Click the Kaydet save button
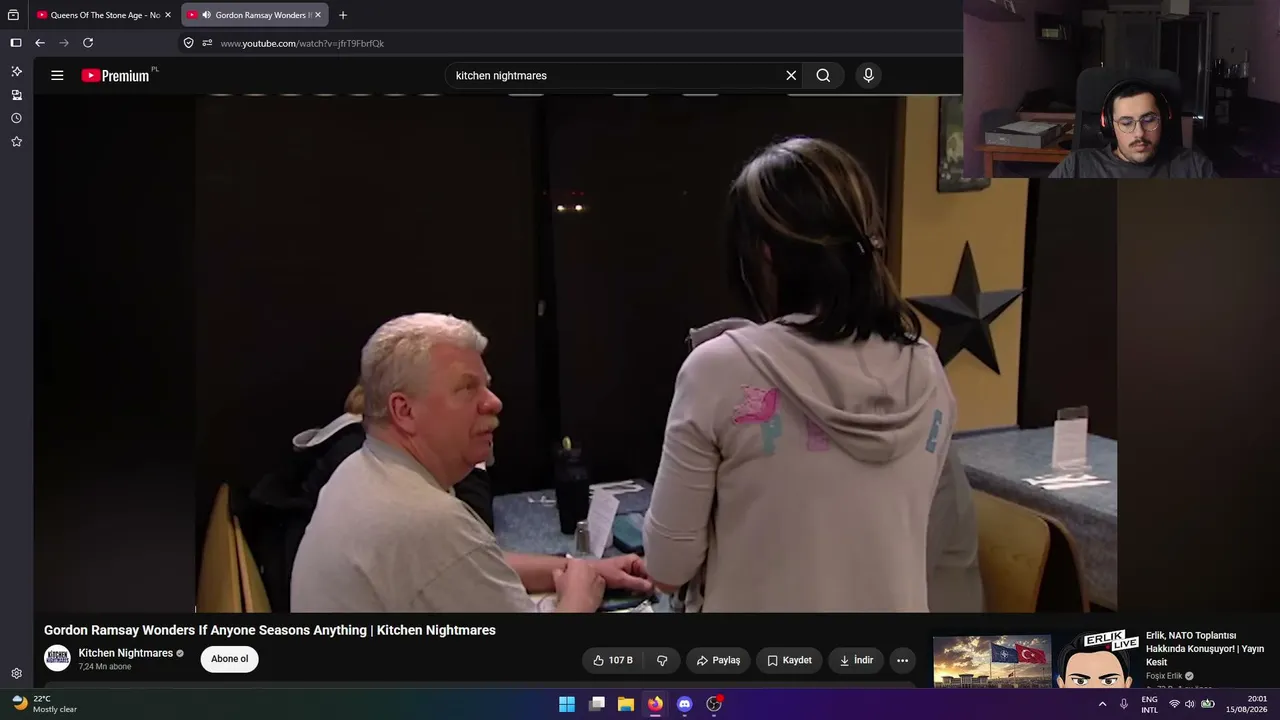Viewport: 1280px width, 720px height. coord(789,660)
